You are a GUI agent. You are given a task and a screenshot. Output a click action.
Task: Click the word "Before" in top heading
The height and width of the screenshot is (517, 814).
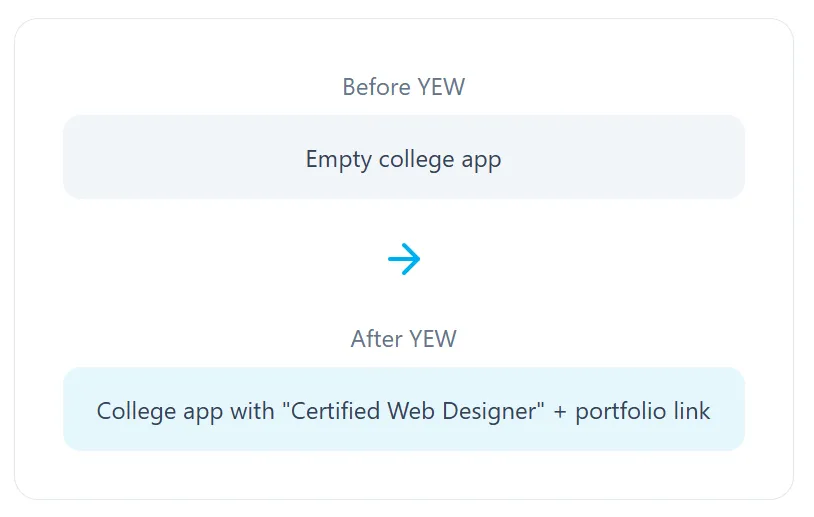pos(376,87)
